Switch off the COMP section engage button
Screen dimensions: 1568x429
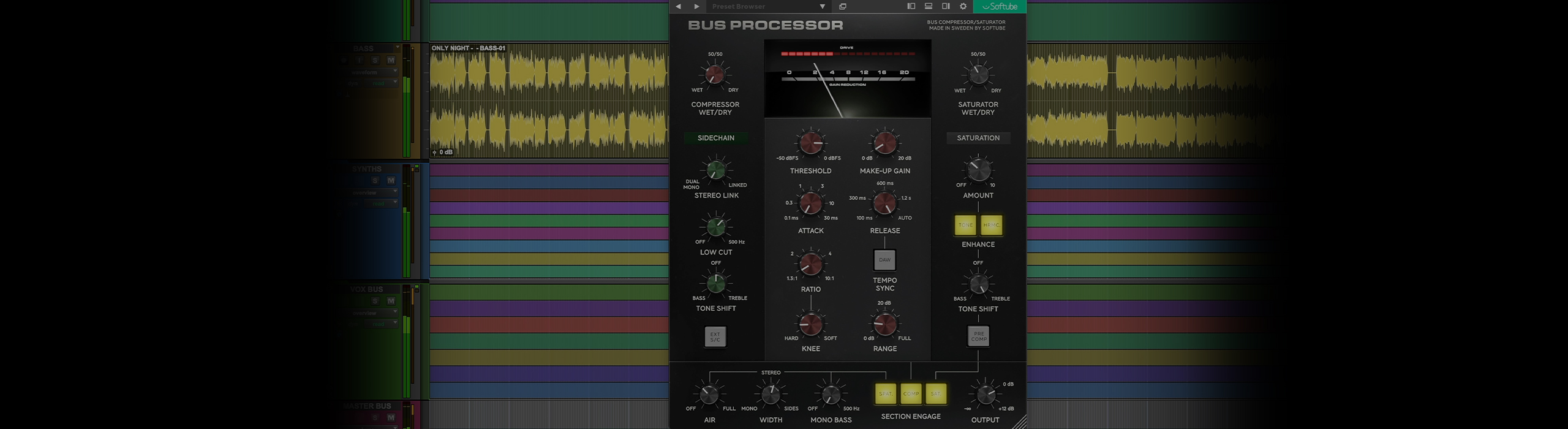coord(911,393)
